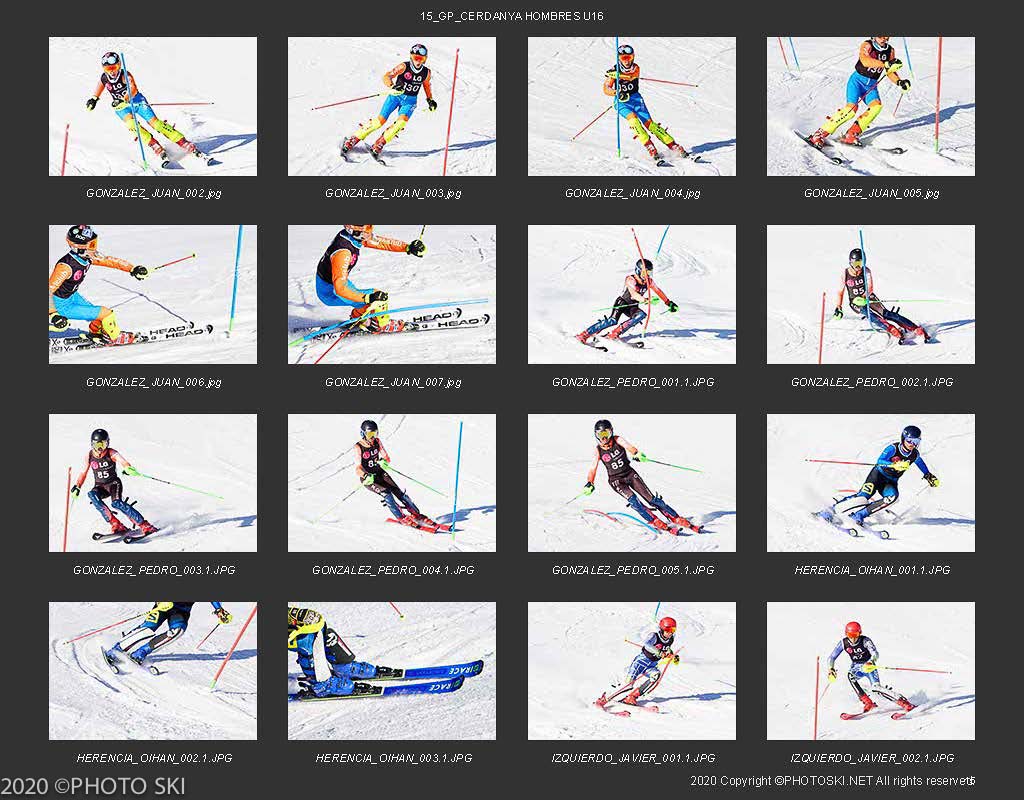Select the HERENCIA_OIHAN_001.1.JPG thumbnail
The height and width of the screenshot is (800, 1024).
(871, 483)
